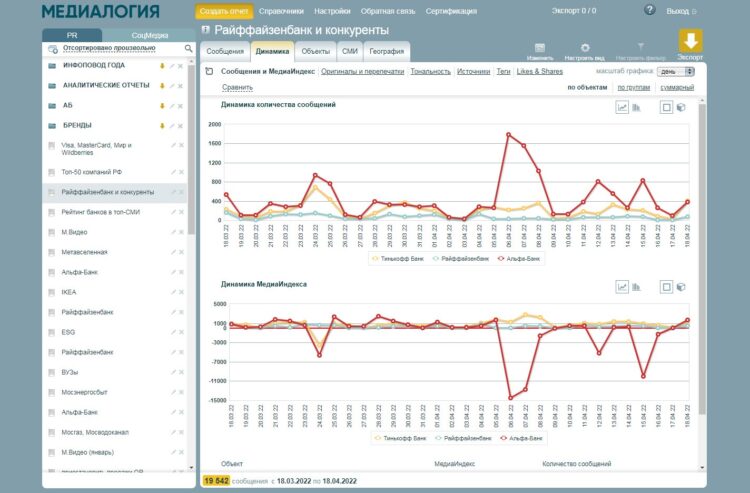Viewport: 750px width, 493px height.
Task: Open the Тональность link
Action: [x=430, y=71]
